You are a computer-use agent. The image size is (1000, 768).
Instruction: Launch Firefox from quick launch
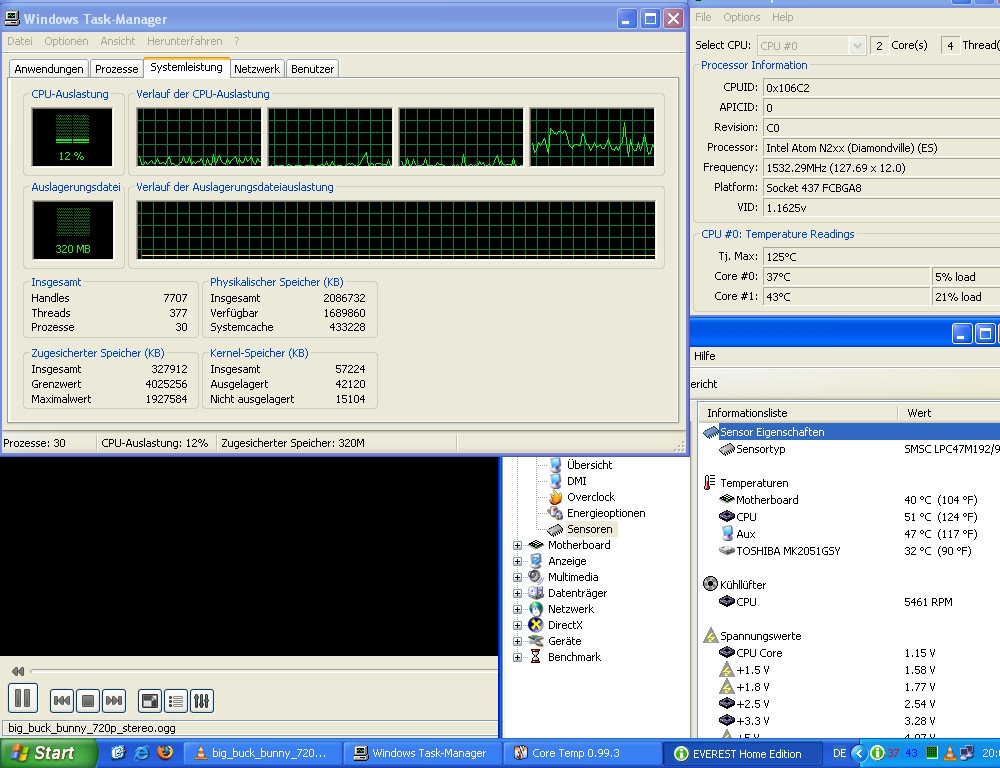click(x=165, y=753)
